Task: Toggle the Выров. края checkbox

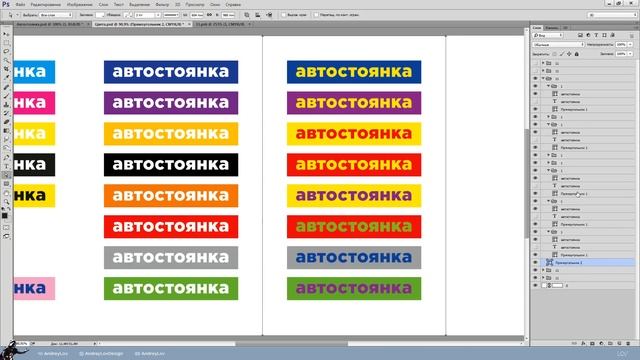Action: [x=284, y=15]
